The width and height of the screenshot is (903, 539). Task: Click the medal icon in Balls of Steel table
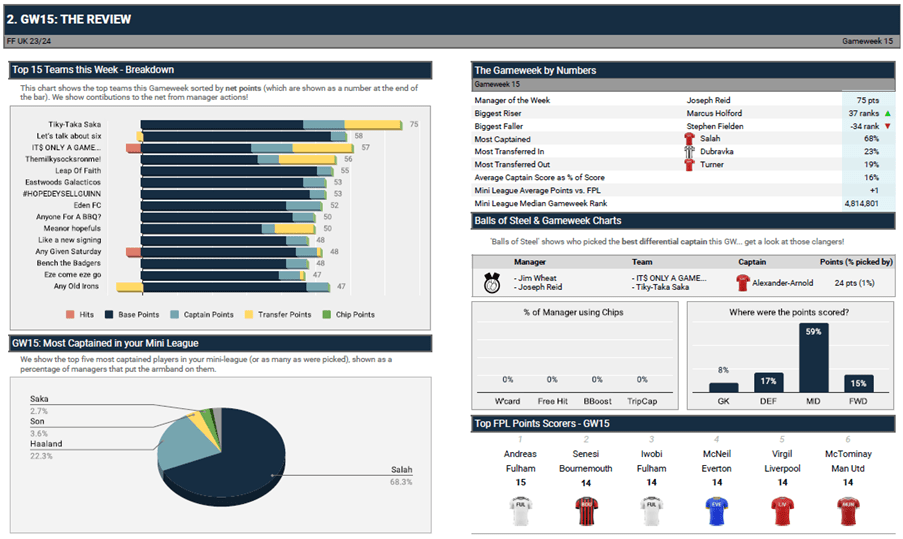[492, 283]
